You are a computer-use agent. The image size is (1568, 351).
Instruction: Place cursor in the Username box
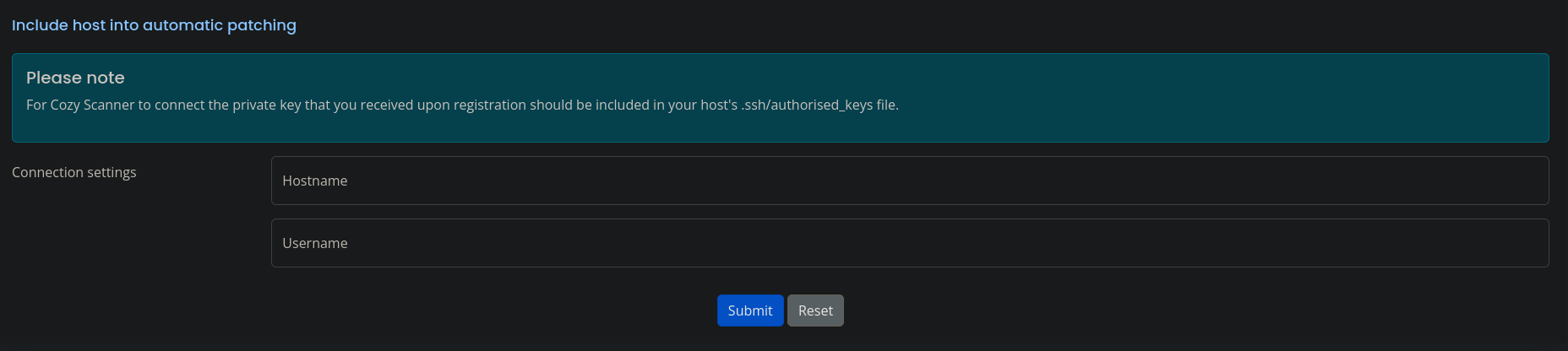[909, 243]
